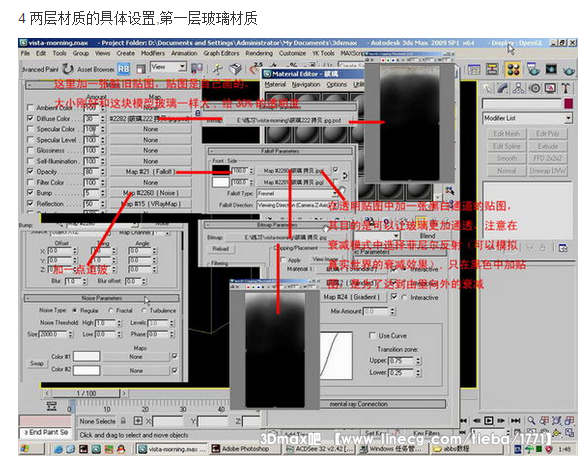The image size is (581, 456).
Task: Select Turbulence noise type radio
Action: coord(144,310)
